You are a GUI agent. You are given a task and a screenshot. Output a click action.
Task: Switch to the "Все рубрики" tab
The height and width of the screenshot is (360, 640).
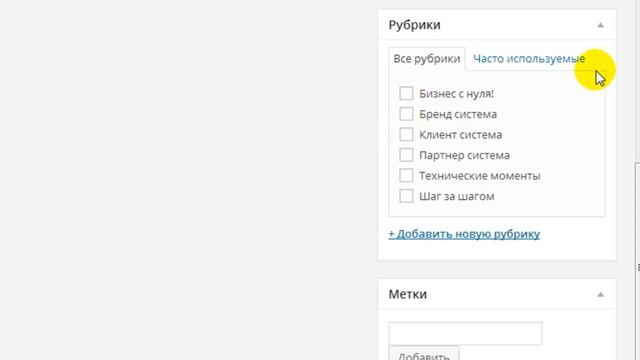pyautogui.click(x=427, y=59)
